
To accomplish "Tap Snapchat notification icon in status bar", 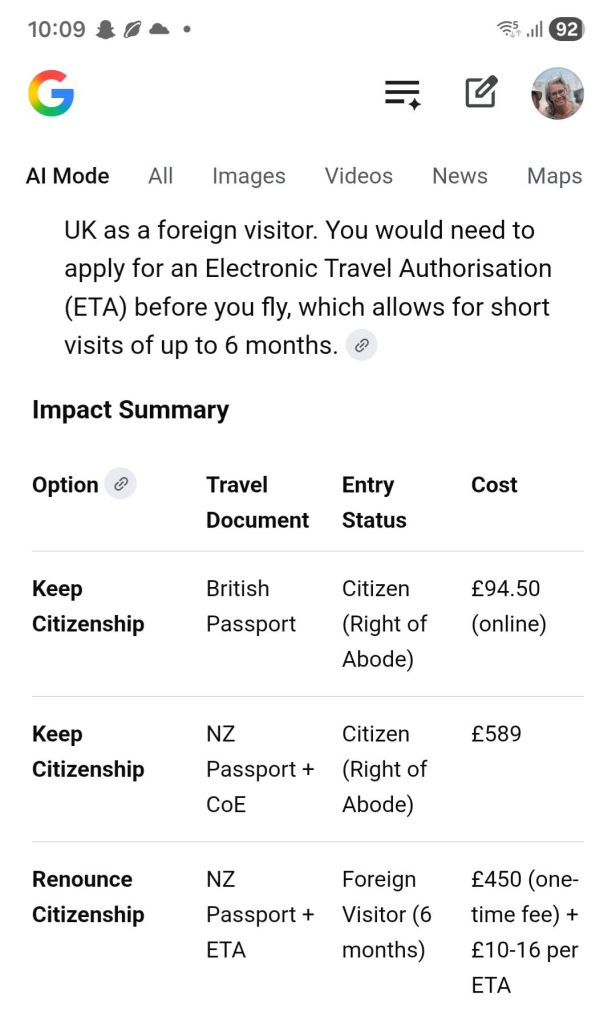I will (x=105, y=30).
